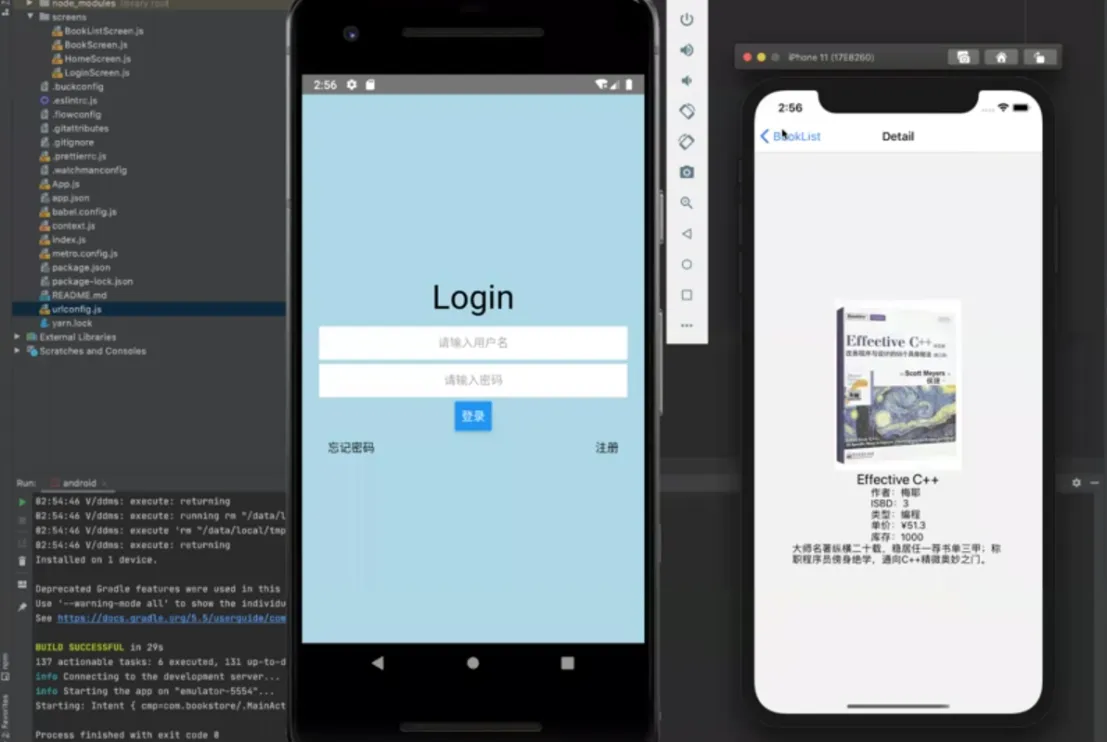Tap the Effective C++ book cover image
This screenshot has height=743, width=1108.
(897, 384)
